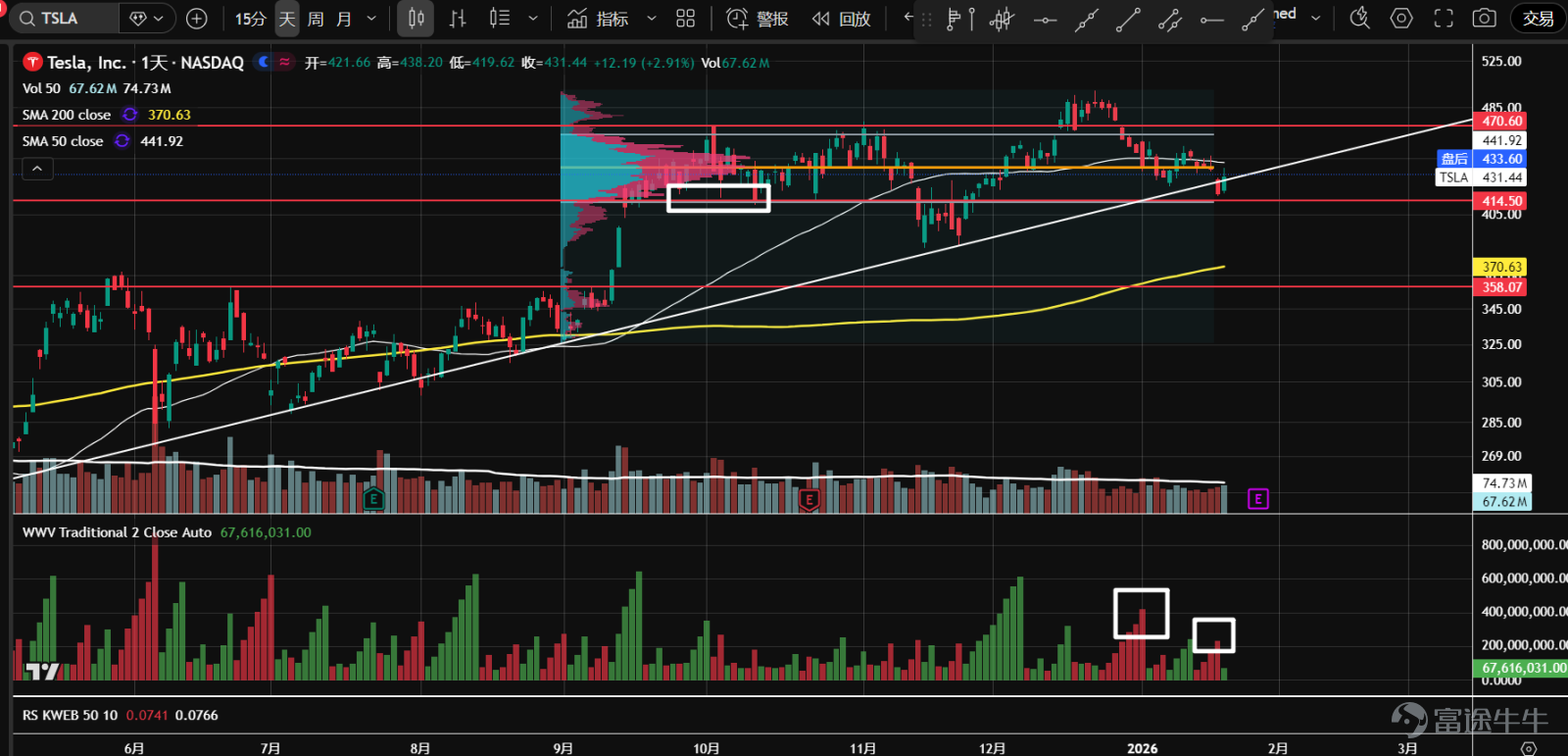Select extended line drawing tool
Viewport: 1568px width, 756px height.
[x=1086, y=19]
